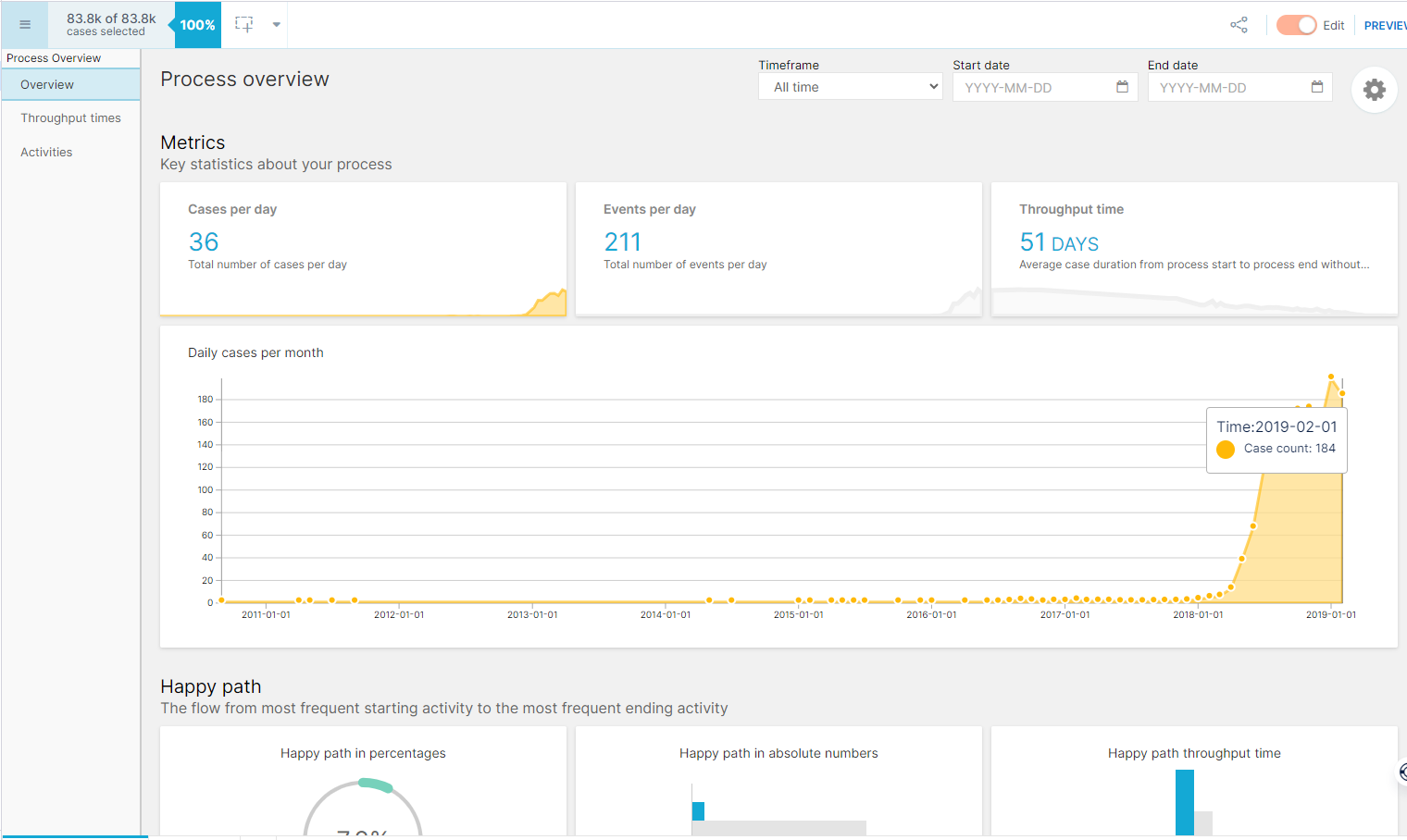Click the PREVIEW link
1407x840 pixels.
[x=1385, y=26]
